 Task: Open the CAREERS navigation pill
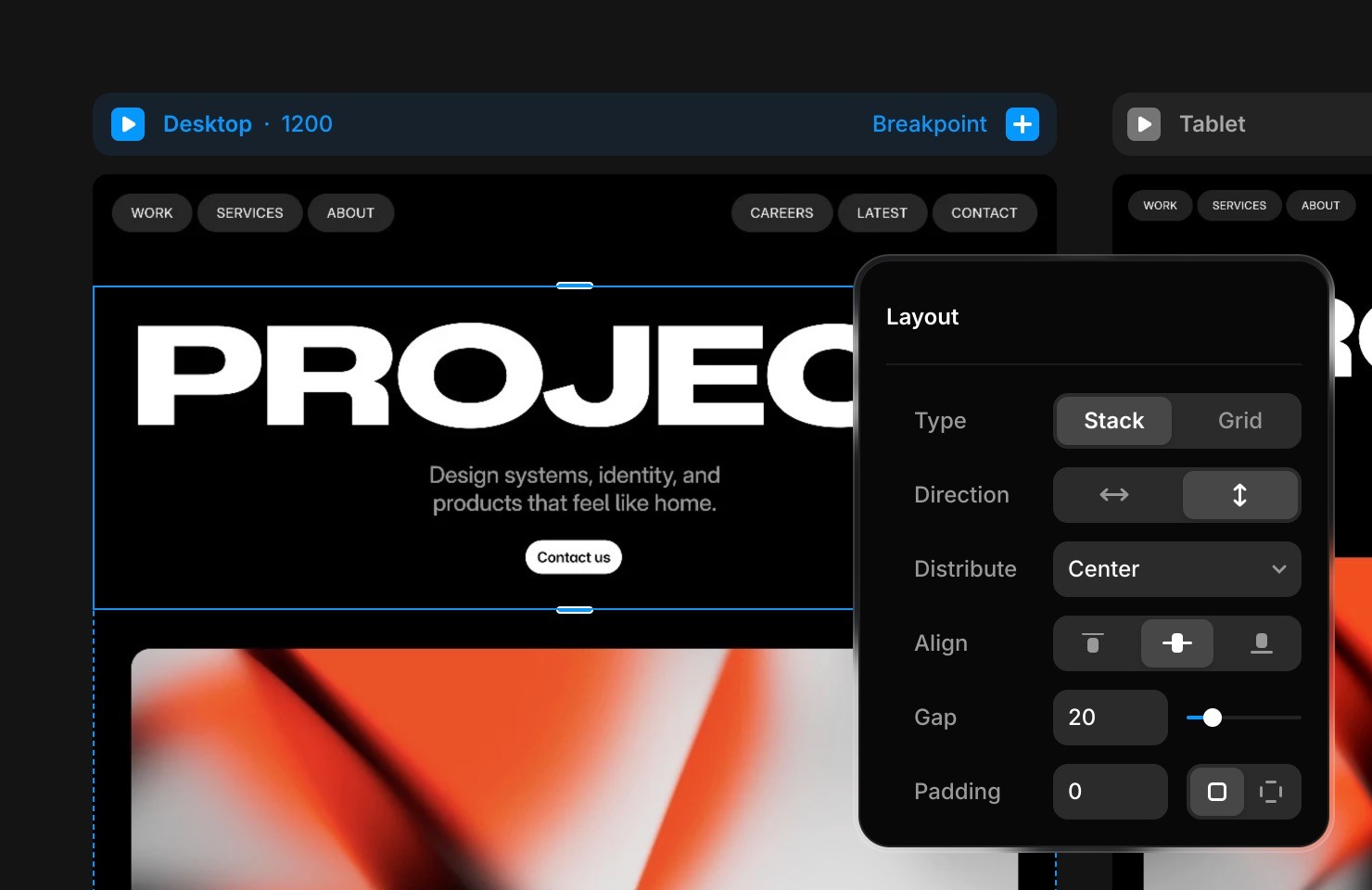click(x=781, y=212)
